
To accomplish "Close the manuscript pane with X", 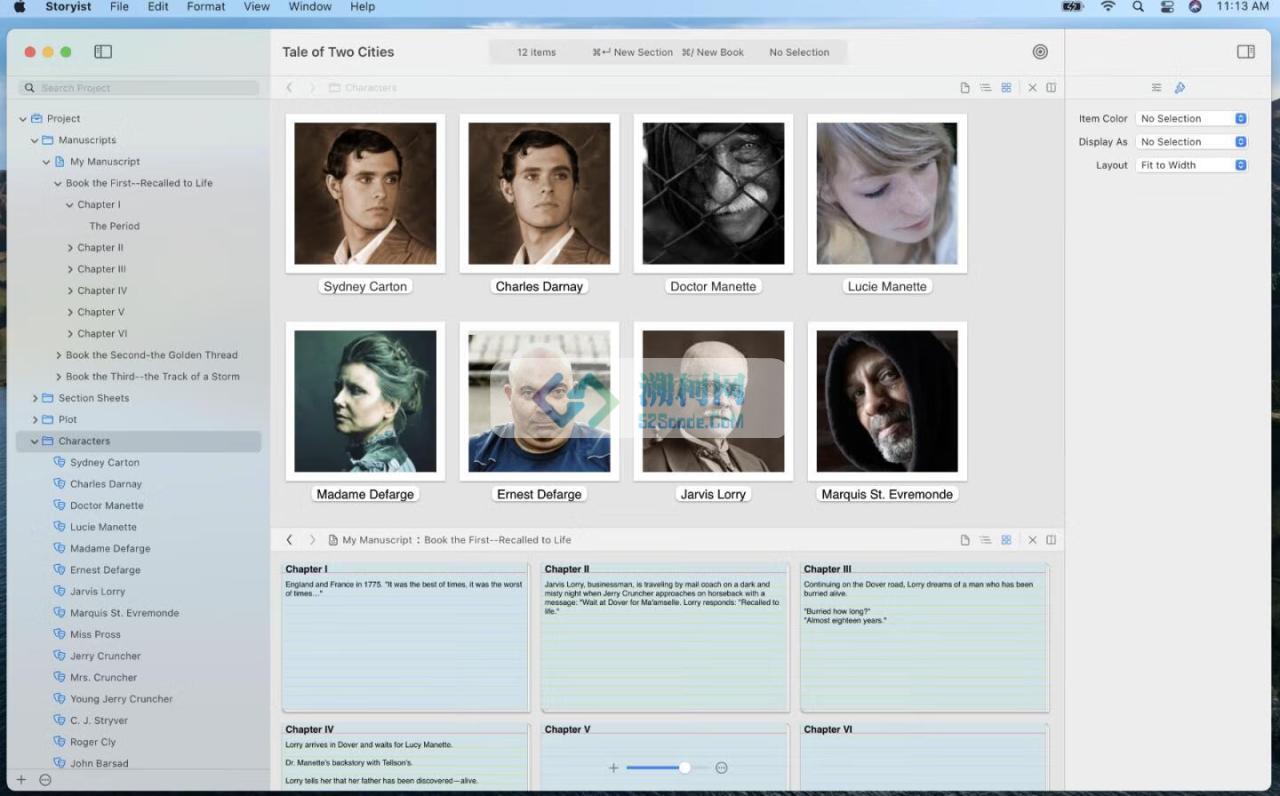I will [x=1033, y=540].
